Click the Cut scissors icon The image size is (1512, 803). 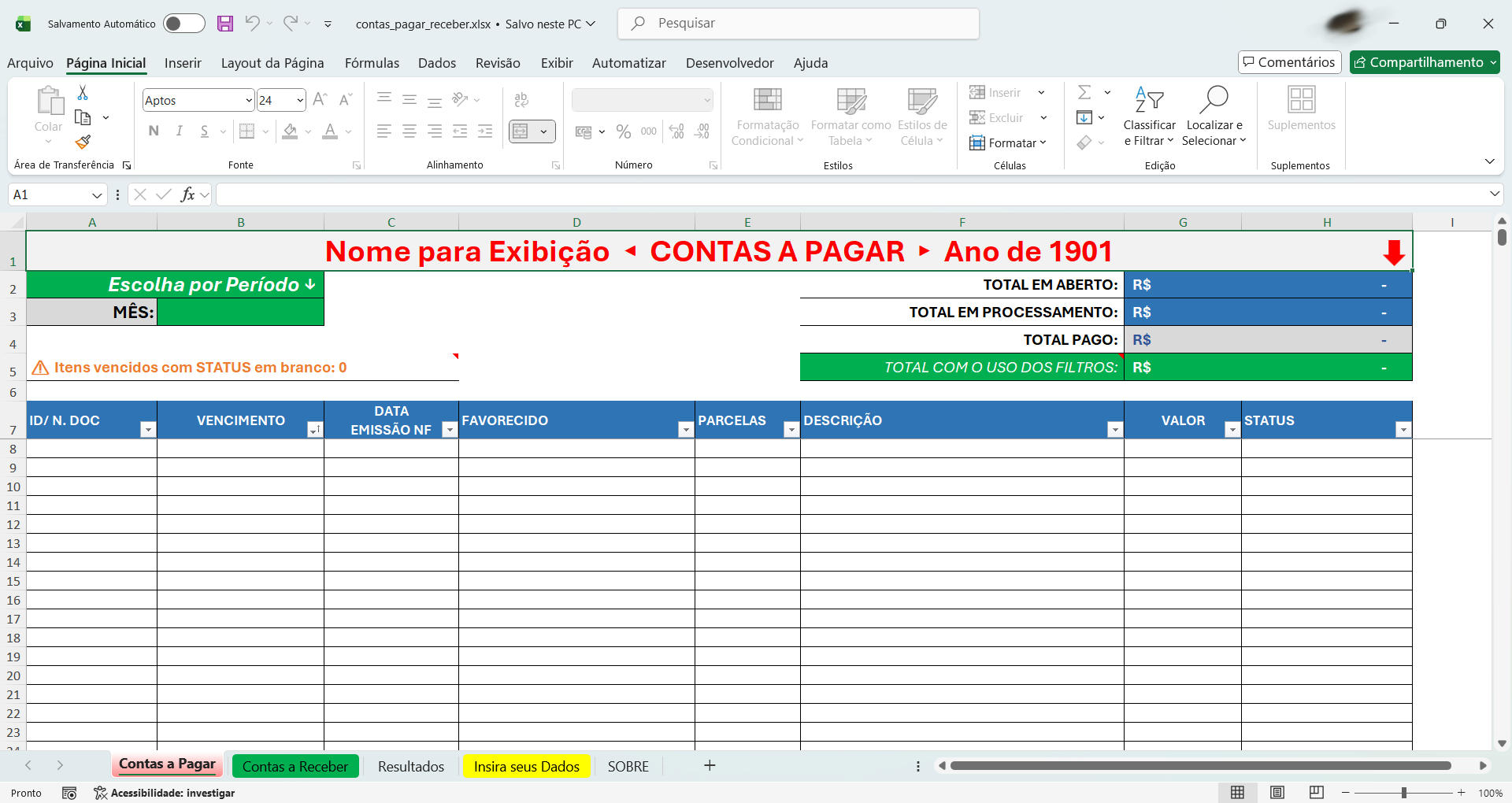coord(83,93)
